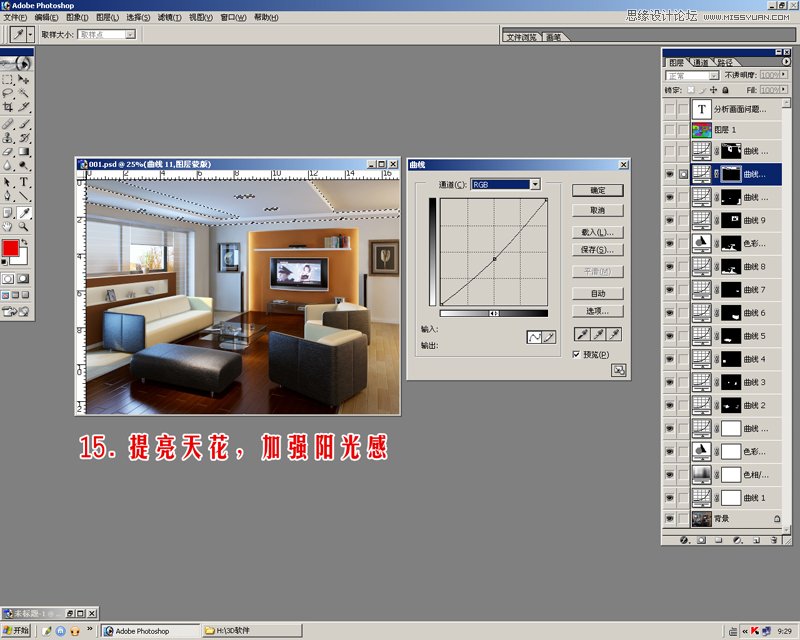The height and width of the screenshot is (640, 800).
Task: Select the Move tool
Action: tap(23, 80)
